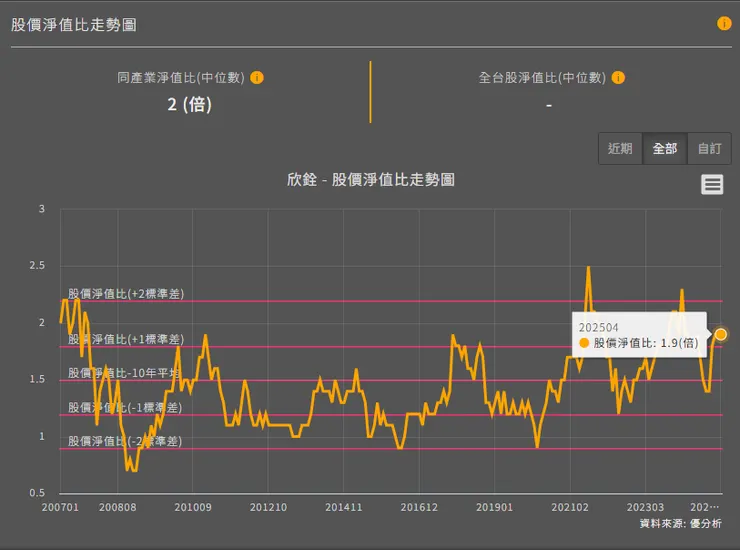This screenshot has height=550, width=740.
Task: Click the highlighted 202504 data point marker
Action: click(720, 334)
